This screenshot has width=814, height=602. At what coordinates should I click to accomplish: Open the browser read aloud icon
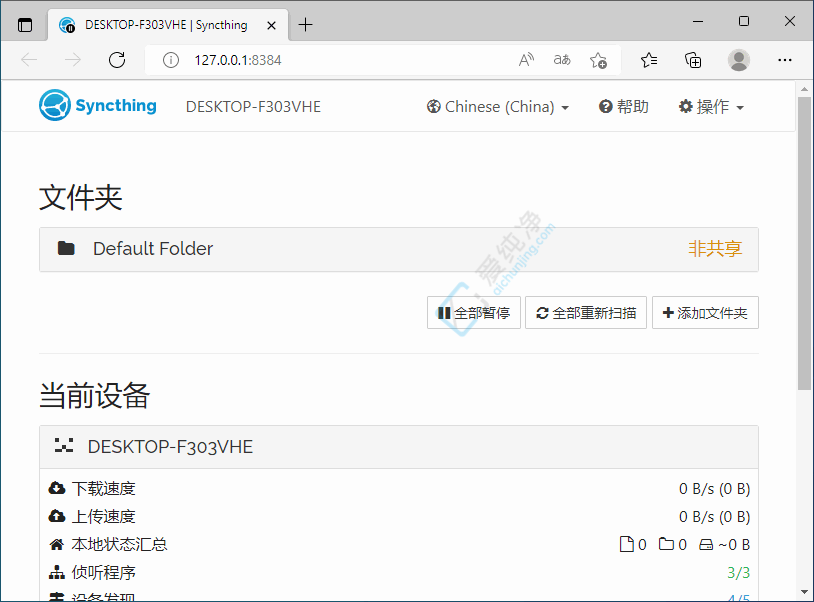(x=526, y=60)
